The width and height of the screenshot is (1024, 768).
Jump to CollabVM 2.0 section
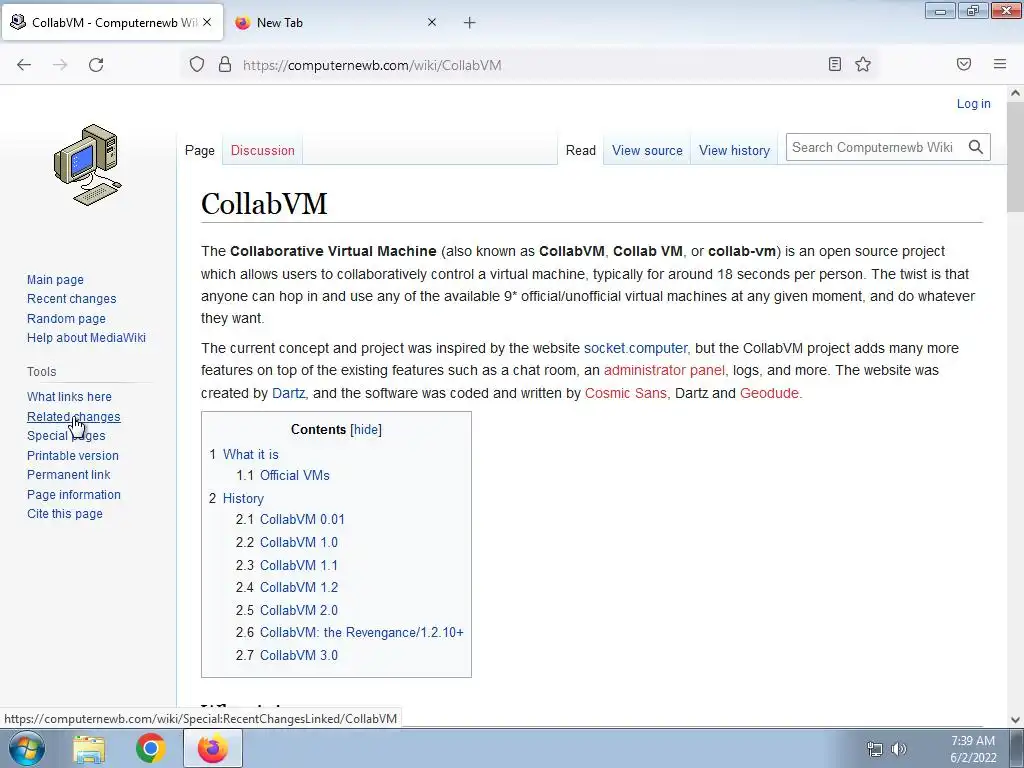299,610
